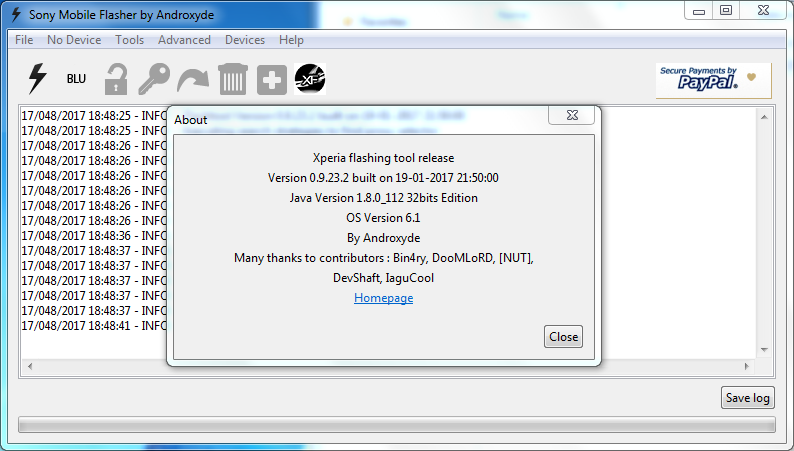Click the 'Version 0.9.23.2 built on' text
The height and width of the screenshot is (451, 794).
coord(330,178)
